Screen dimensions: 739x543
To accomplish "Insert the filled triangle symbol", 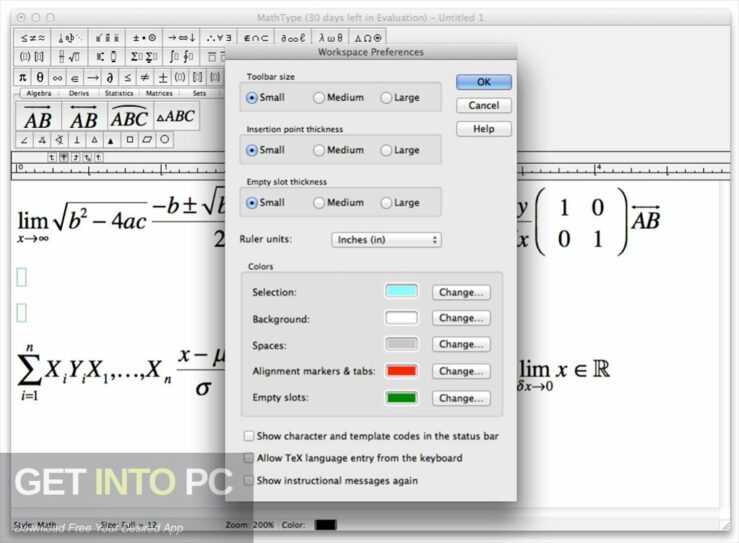I will point(111,140).
